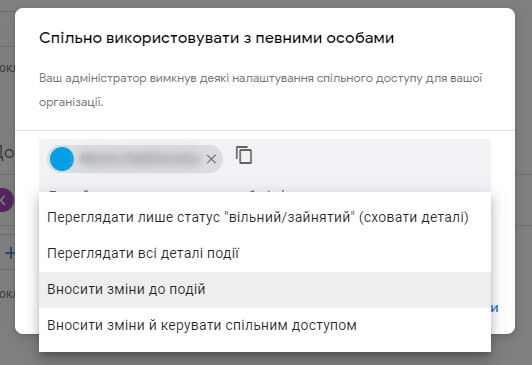
Task: Select "Переглядати лише статус вільний/зайнятий" permission
Action: tap(265, 217)
